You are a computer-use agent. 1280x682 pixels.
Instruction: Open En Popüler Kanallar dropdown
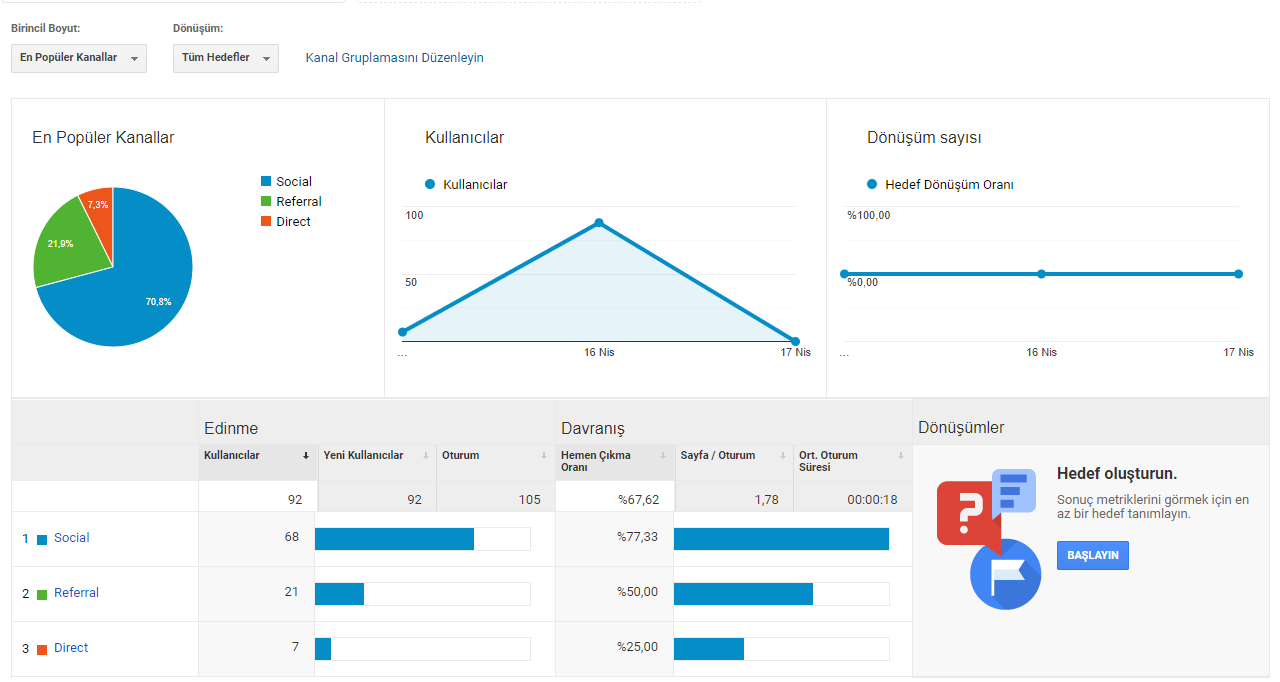(x=79, y=58)
